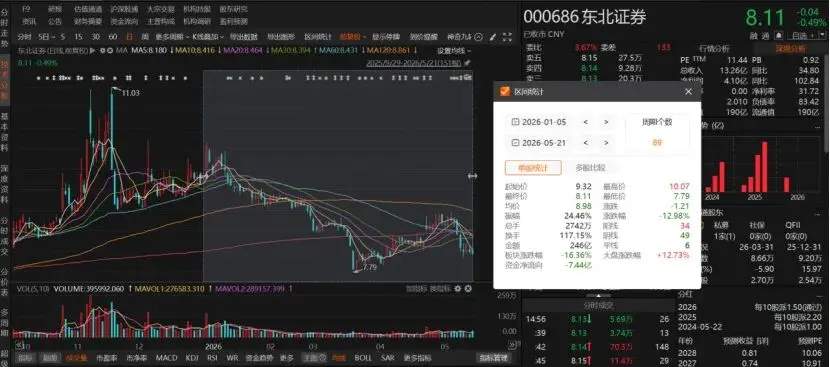Select the daily 日 period
Viewport: 830px width, 367px height.
point(129,37)
